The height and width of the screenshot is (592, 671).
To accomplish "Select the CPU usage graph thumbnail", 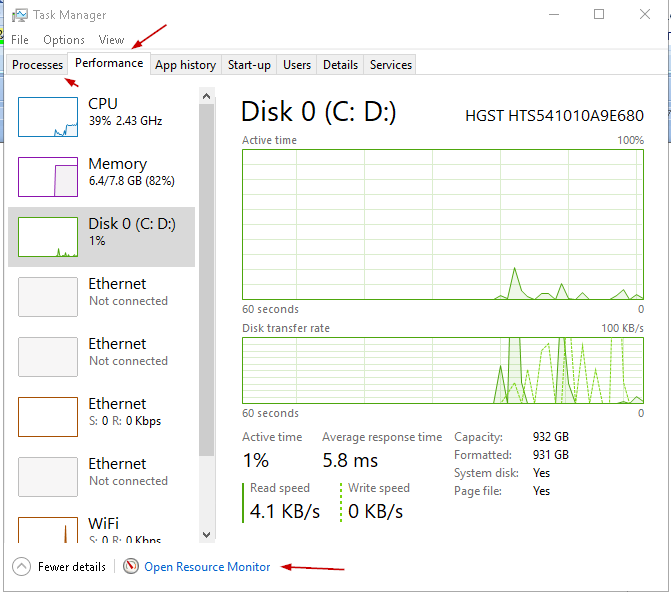I will coord(47,117).
